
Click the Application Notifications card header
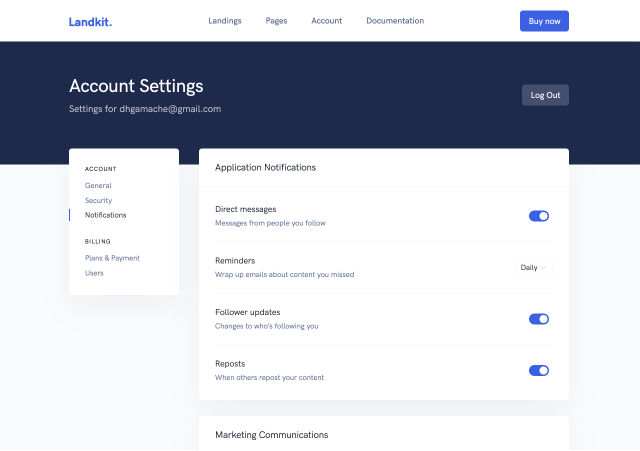pos(265,167)
